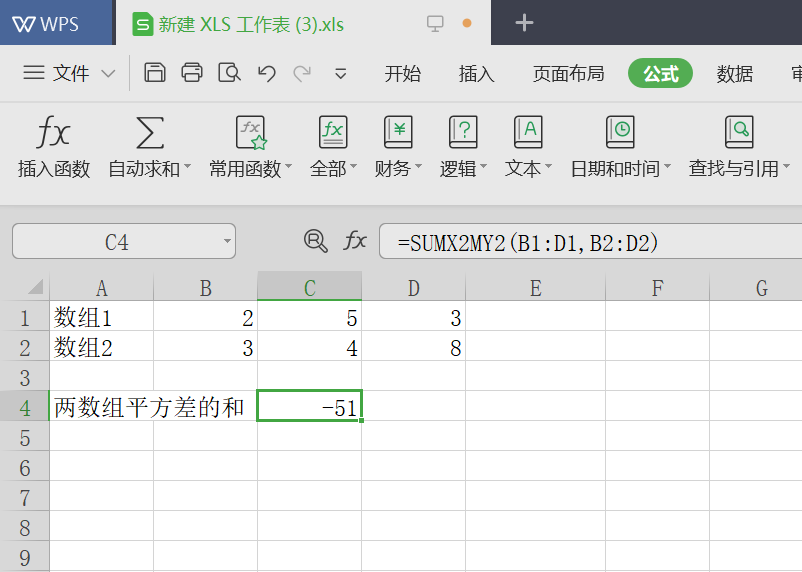Select cell A1 containing 数组1
The width and height of the screenshot is (802, 572).
(101, 317)
